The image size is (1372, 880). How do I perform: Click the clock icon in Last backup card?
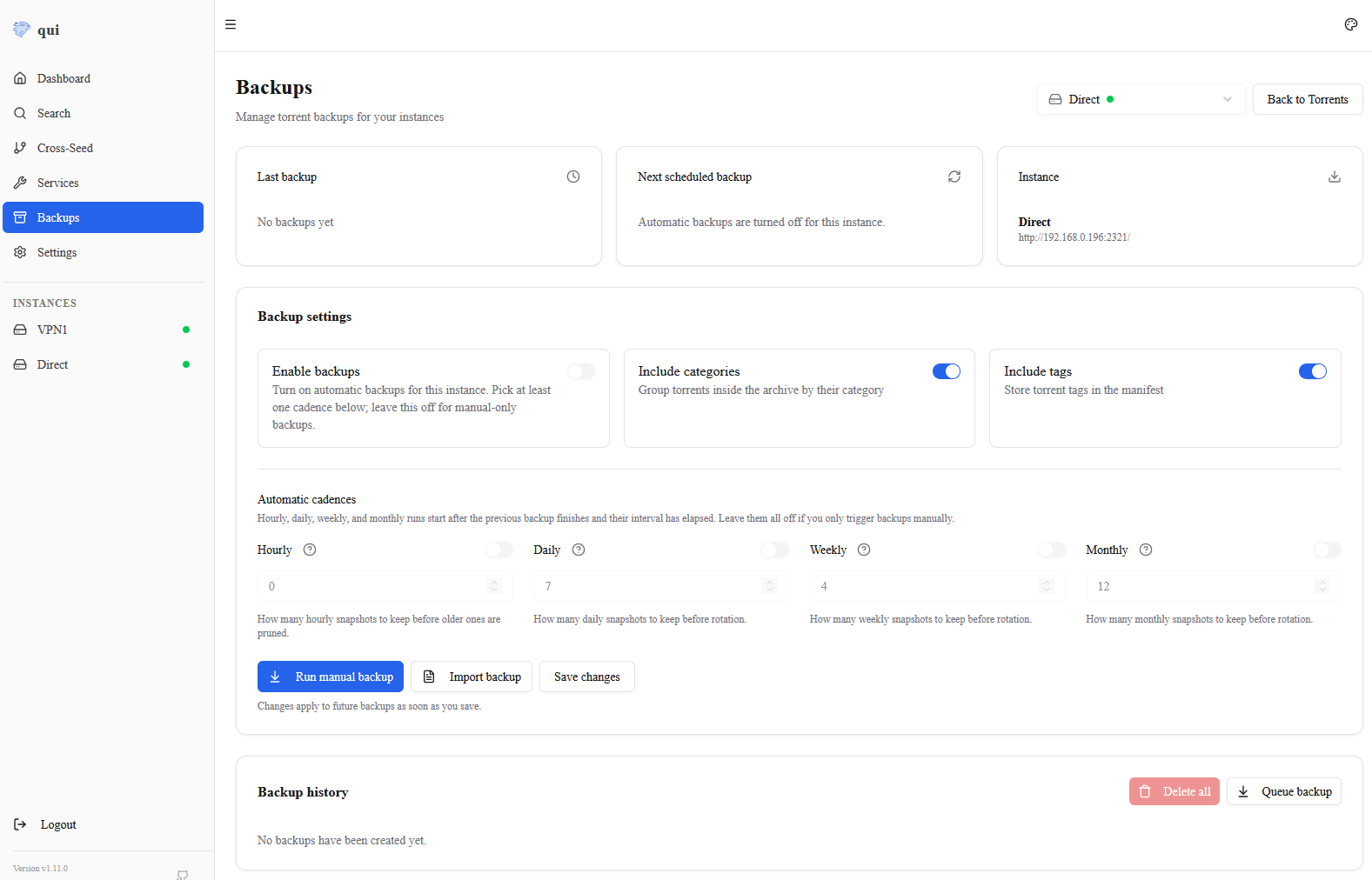573,177
